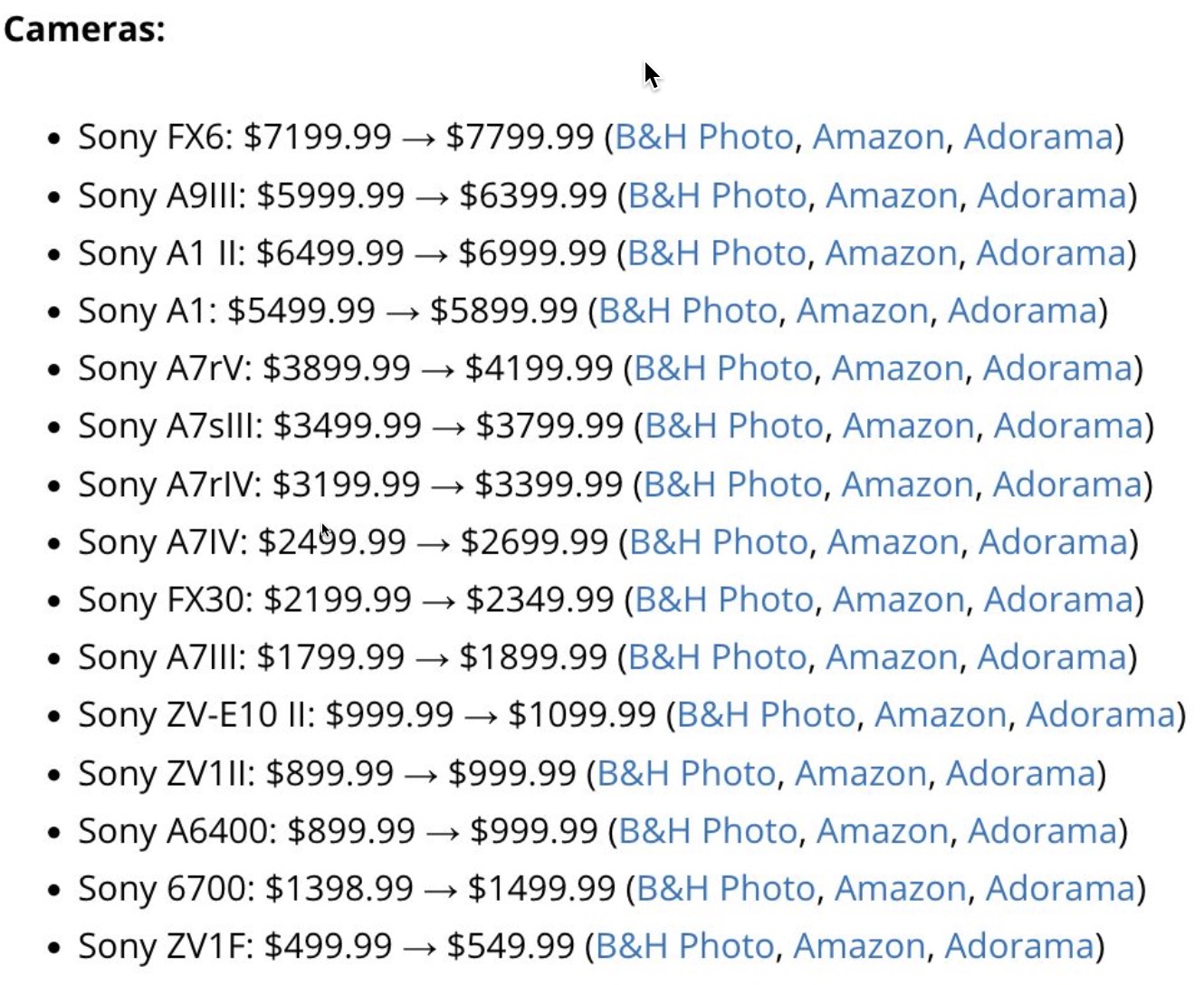The image size is (1204, 985).
Task: Open Adorama link for Sony FX6
Action: [x=1038, y=137]
